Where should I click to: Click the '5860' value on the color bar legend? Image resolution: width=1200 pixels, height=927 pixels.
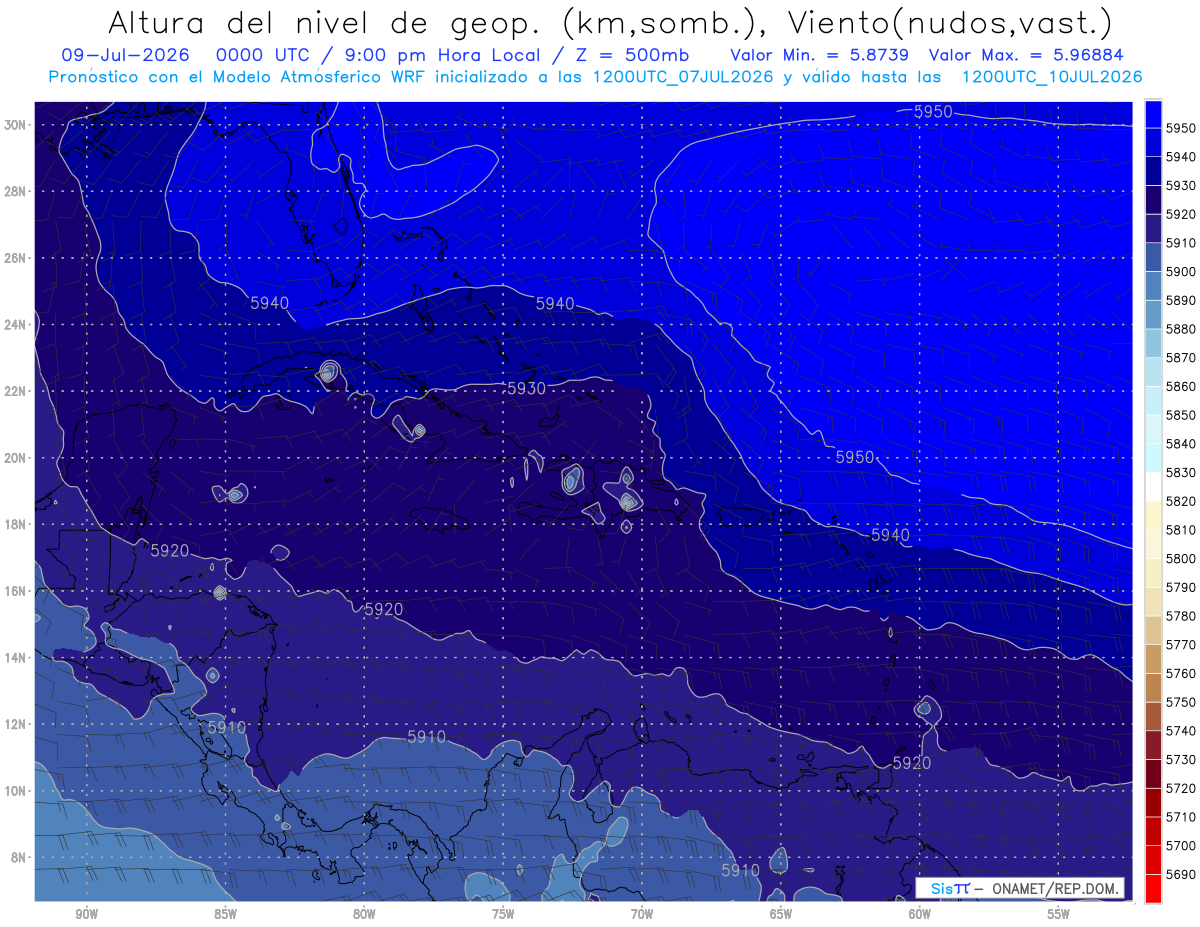[1180, 386]
